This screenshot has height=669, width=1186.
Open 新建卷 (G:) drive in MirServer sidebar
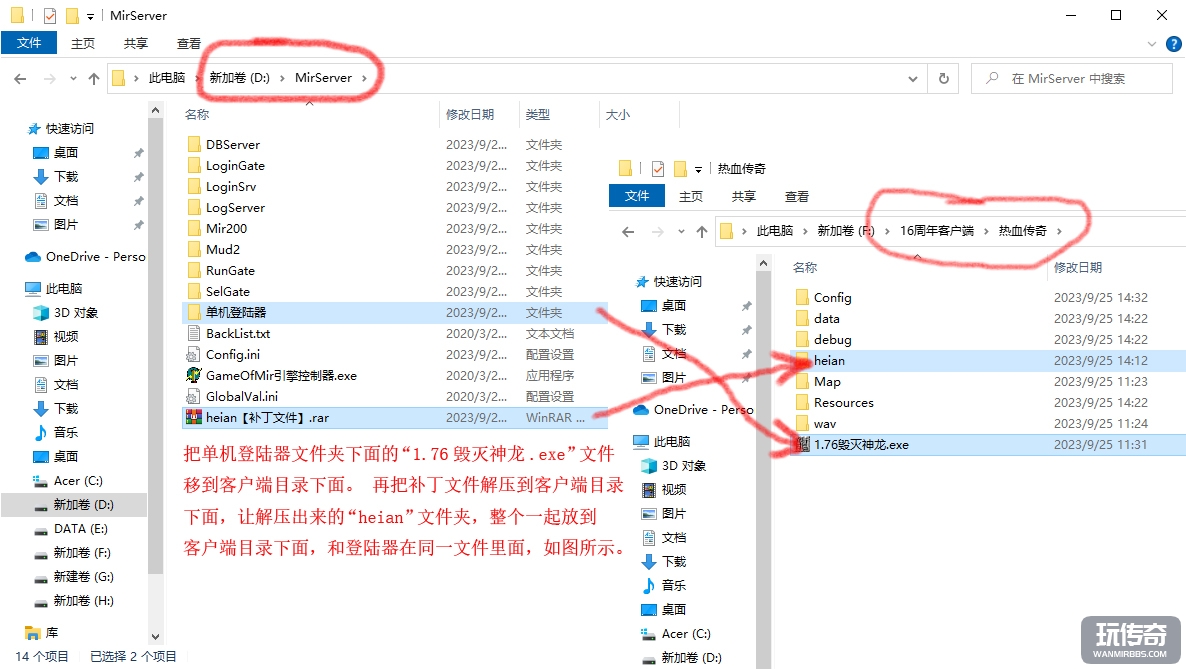pos(83,577)
